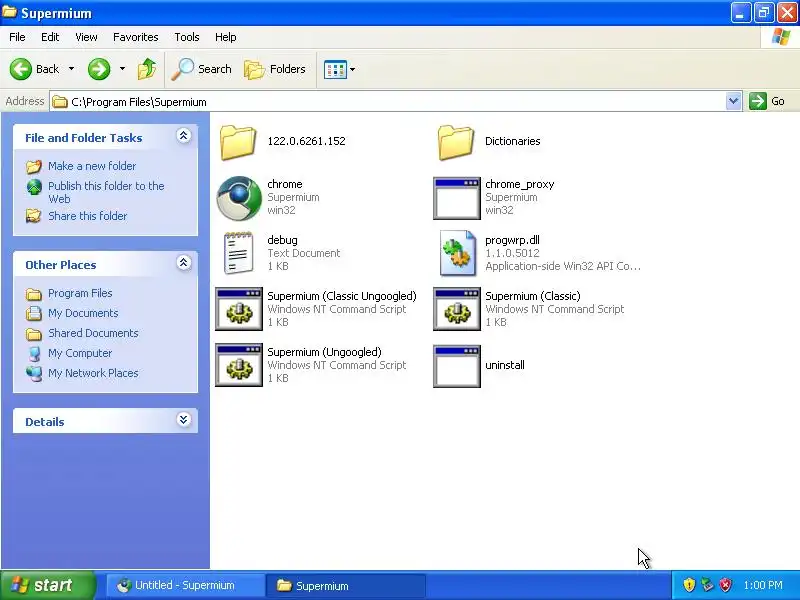800x600 pixels.
Task: Click Share this folder link
Action: point(87,216)
